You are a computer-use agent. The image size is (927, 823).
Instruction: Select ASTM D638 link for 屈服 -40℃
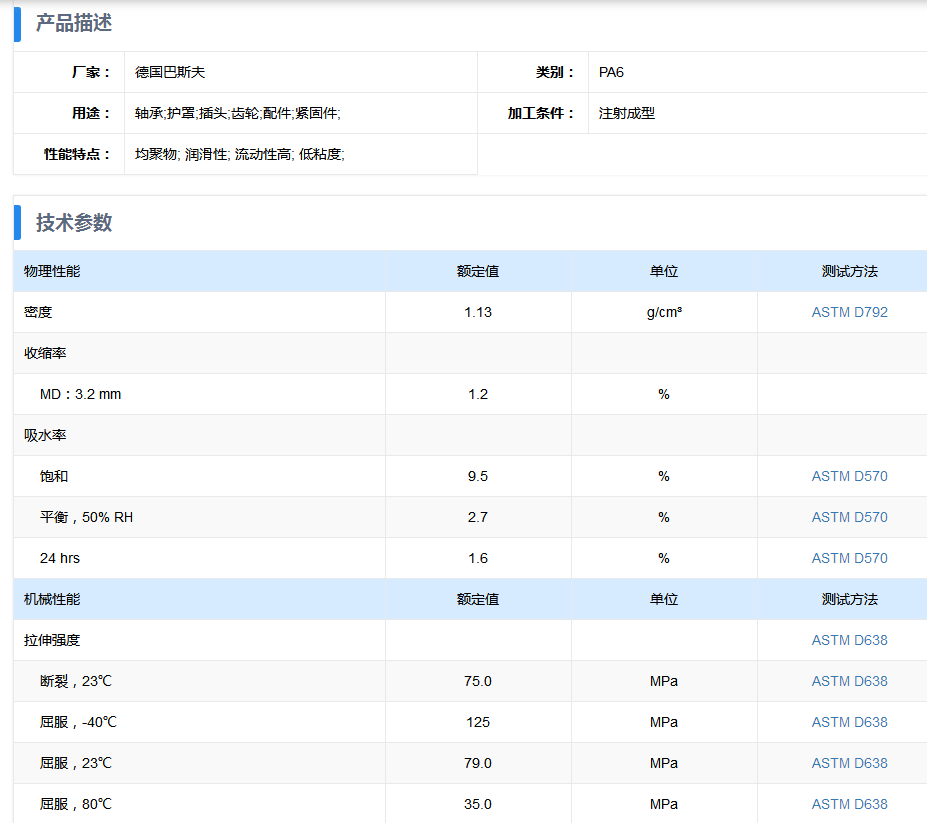(849, 722)
